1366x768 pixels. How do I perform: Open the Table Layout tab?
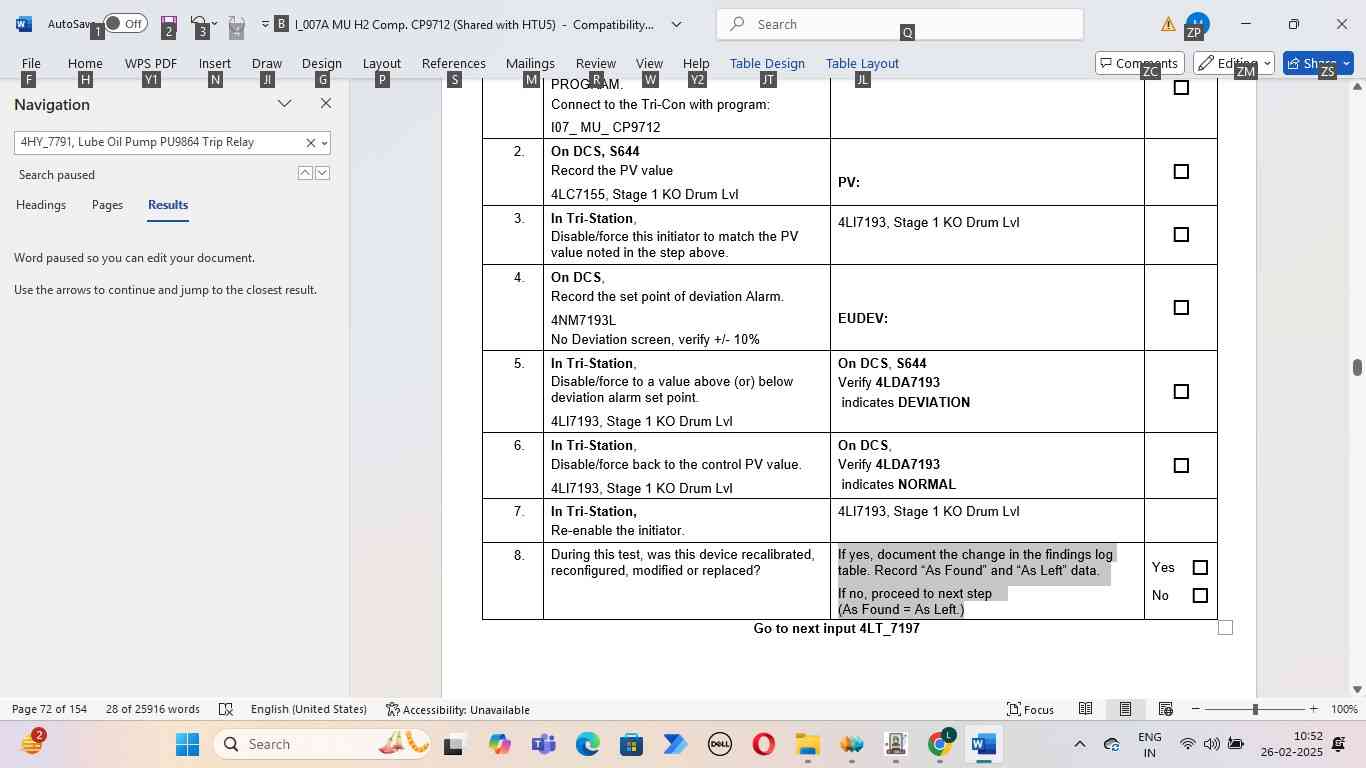click(x=862, y=63)
